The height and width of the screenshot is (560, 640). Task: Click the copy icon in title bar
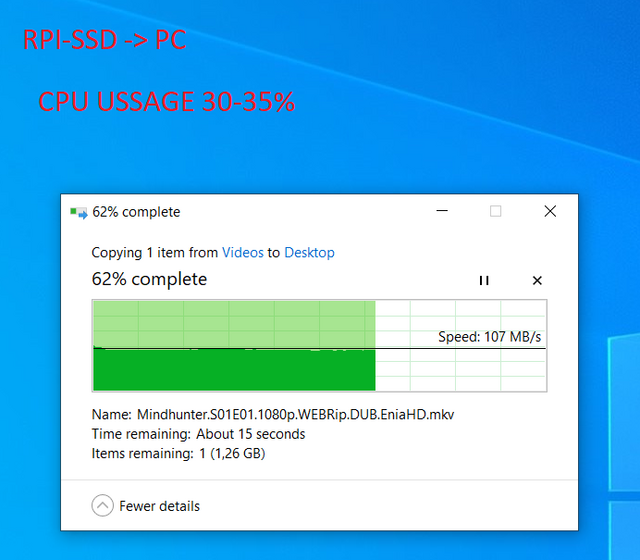click(x=79, y=212)
